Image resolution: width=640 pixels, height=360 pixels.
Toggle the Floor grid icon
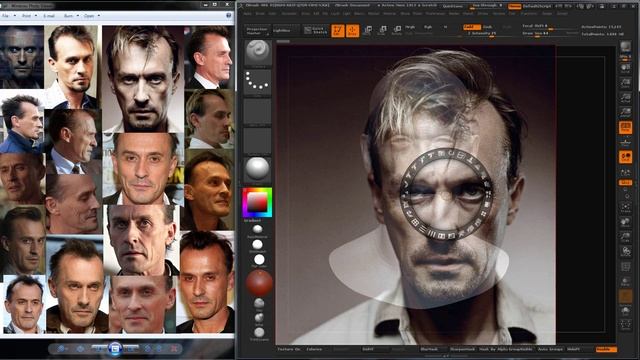click(625, 142)
